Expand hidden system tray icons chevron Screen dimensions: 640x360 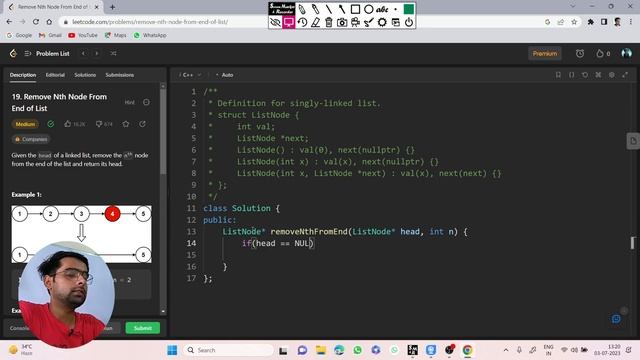point(506,350)
